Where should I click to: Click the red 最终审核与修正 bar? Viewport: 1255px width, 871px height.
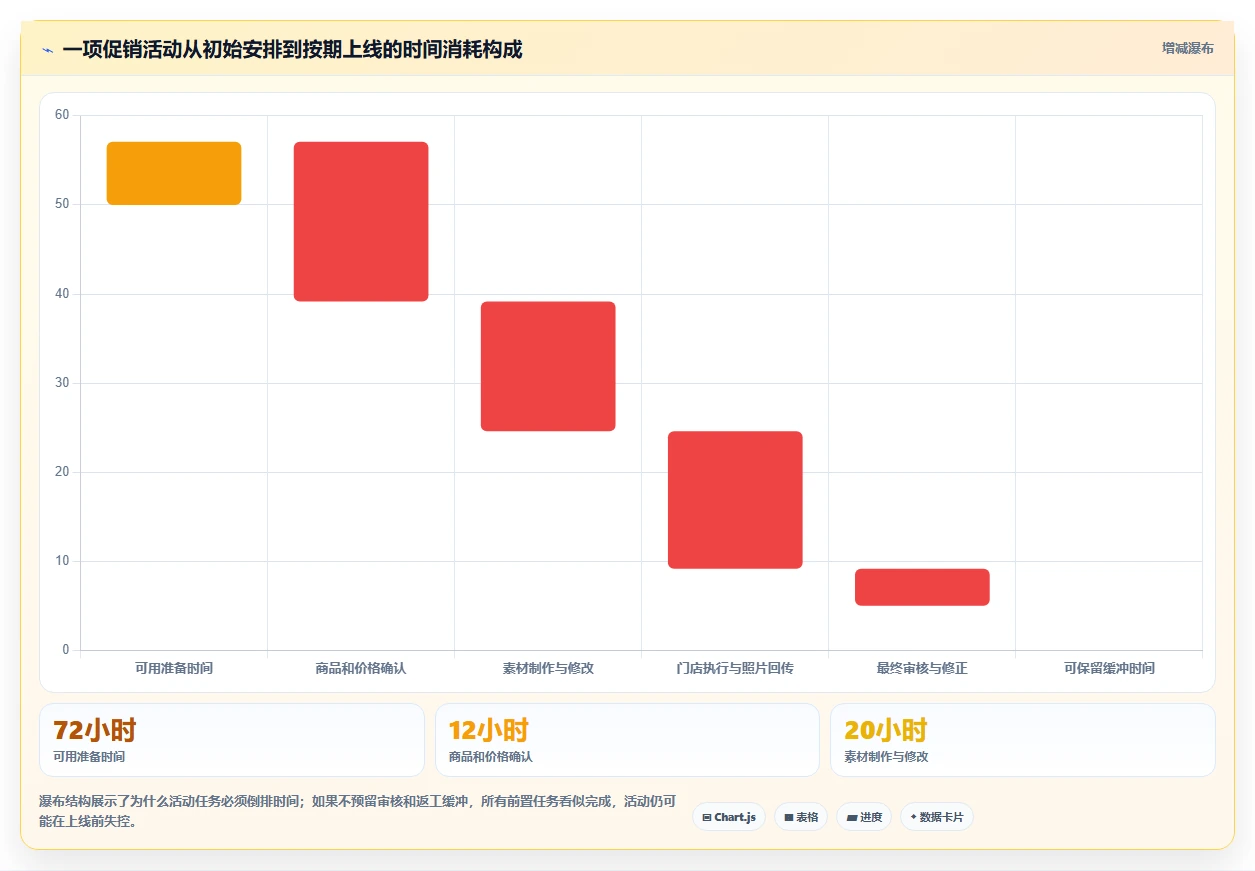tap(922, 587)
